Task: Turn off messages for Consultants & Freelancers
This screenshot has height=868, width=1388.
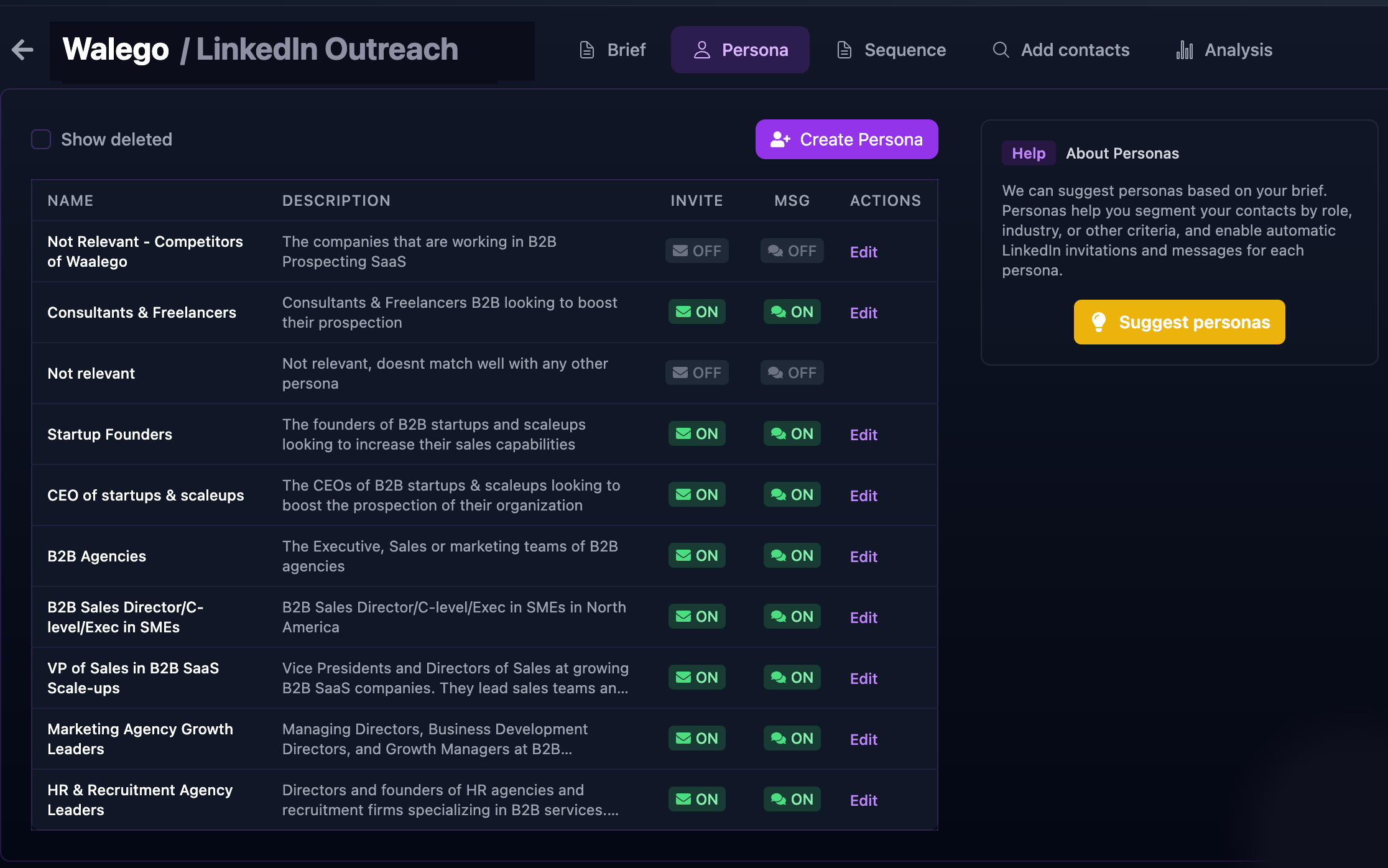Action: pyautogui.click(x=792, y=312)
